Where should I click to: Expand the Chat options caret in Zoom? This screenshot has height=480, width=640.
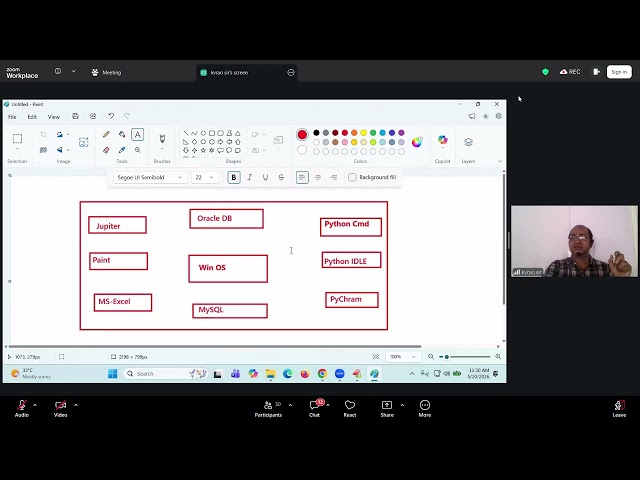328,405
